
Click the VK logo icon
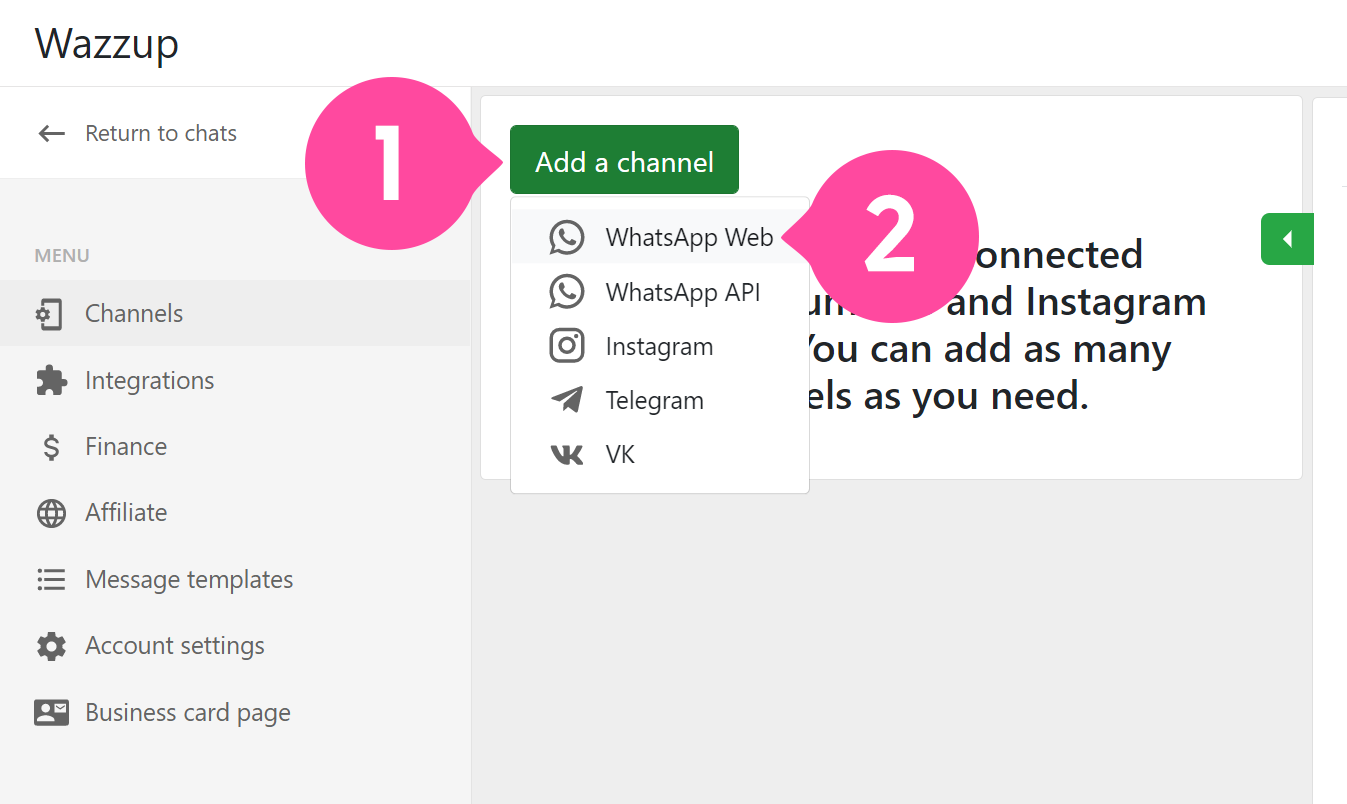[567, 455]
